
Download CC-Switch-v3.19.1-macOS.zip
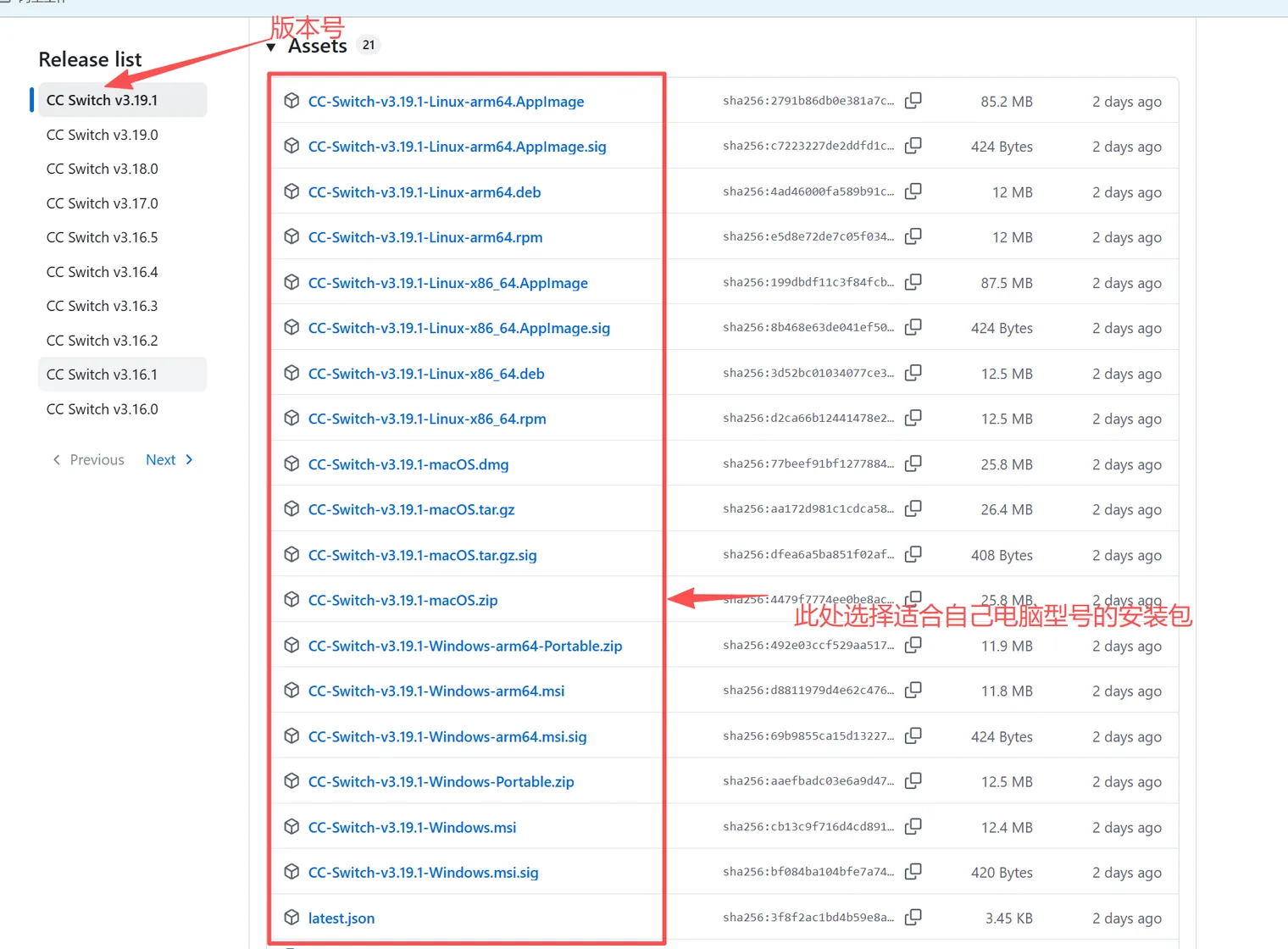[x=402, y=600]
